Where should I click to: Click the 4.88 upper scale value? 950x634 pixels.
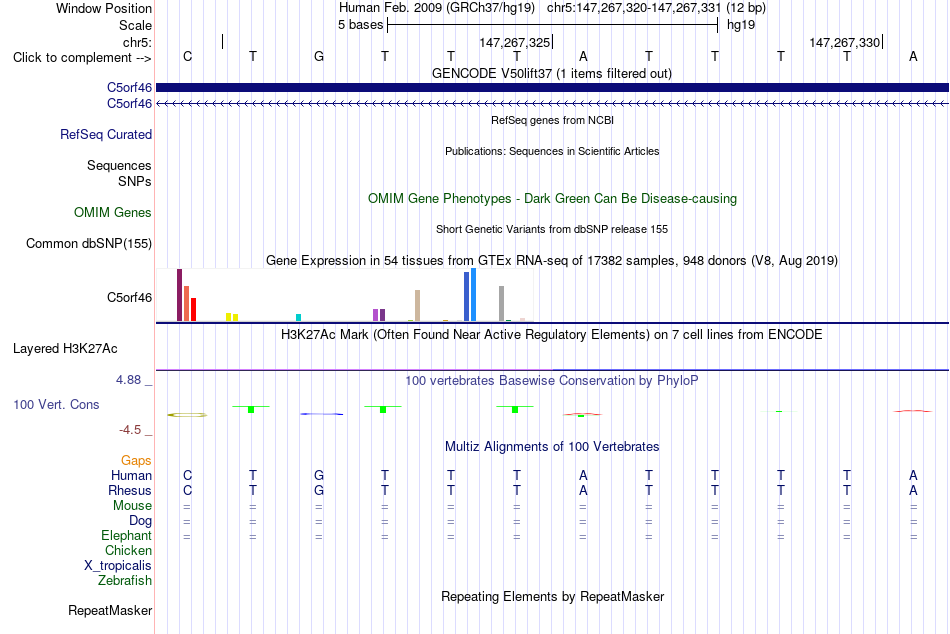128,380
